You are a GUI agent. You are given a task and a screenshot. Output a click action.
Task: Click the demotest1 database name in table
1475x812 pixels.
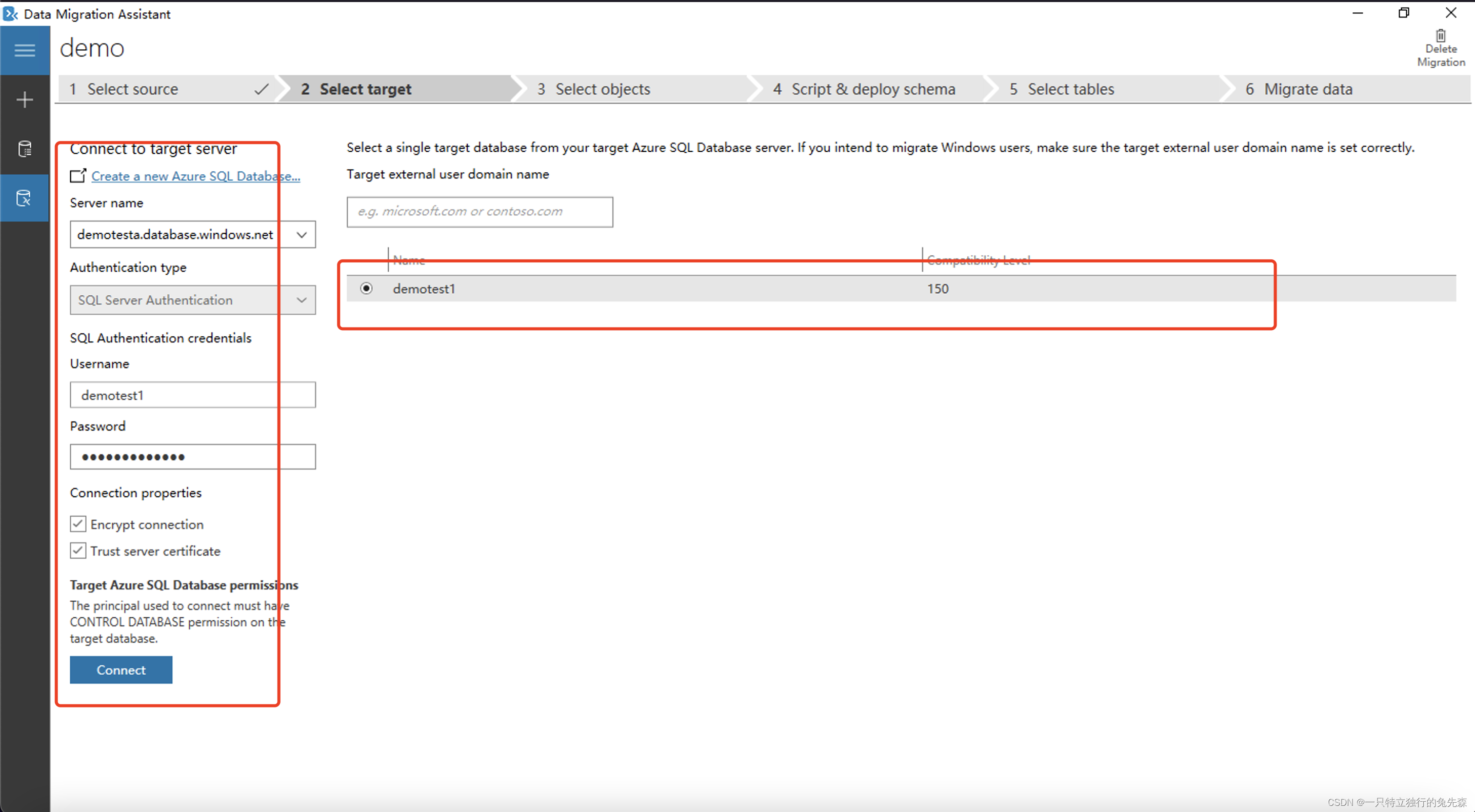(424, 289)
